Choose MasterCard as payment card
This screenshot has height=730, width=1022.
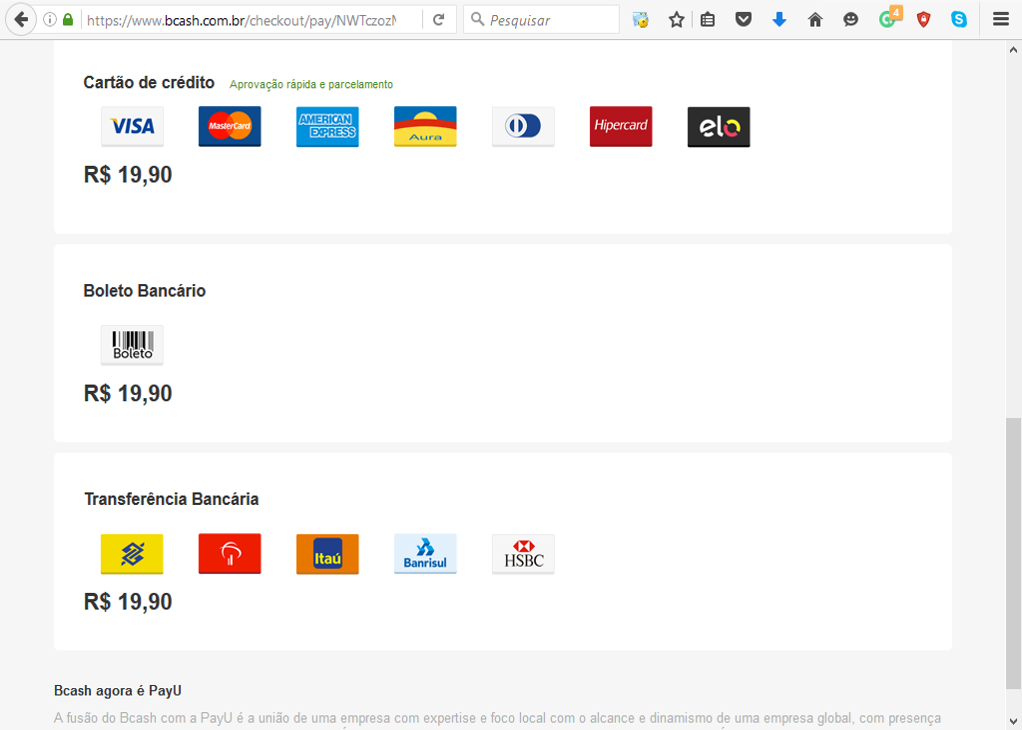[x=230, y=126]
